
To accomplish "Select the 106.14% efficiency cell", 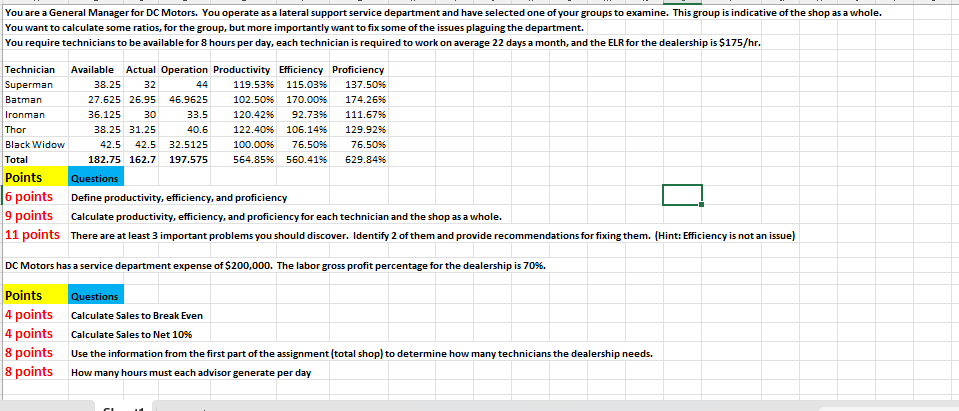I will [x=302, y=130].
